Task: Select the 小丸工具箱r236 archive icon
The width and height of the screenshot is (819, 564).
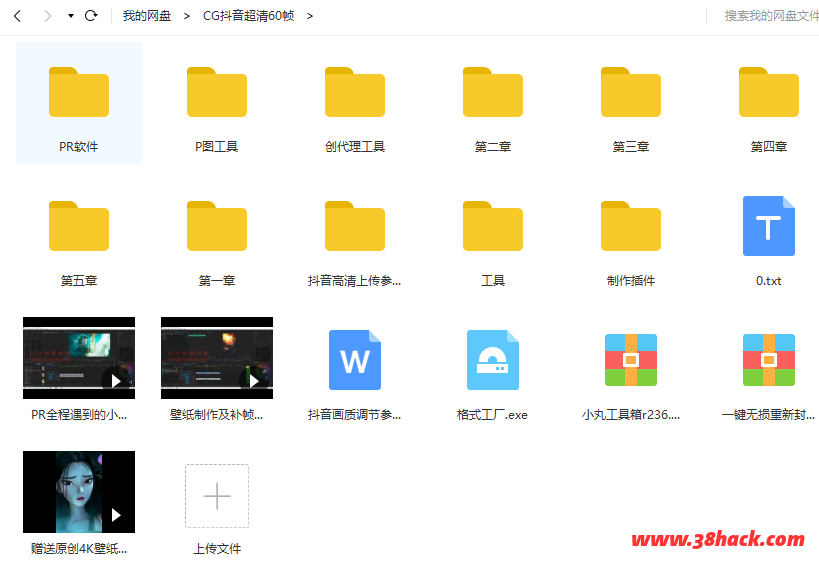Action: [630, 360]
